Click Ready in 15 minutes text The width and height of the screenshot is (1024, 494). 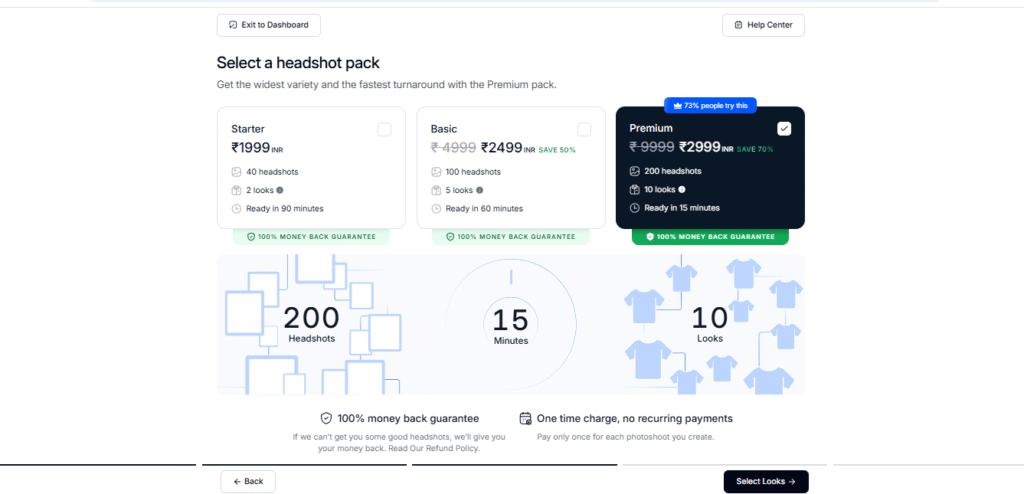(x=682, y=208)
